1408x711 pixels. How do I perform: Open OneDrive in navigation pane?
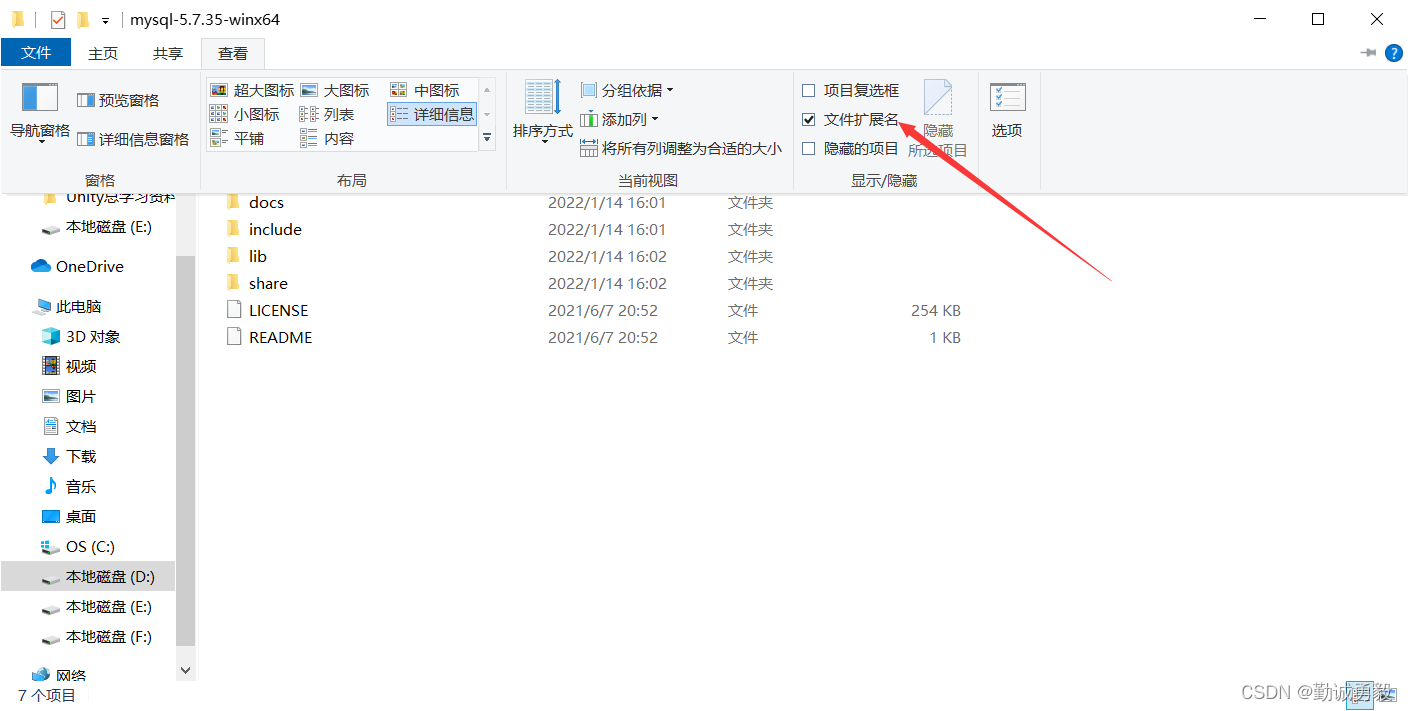click(78, 266)
